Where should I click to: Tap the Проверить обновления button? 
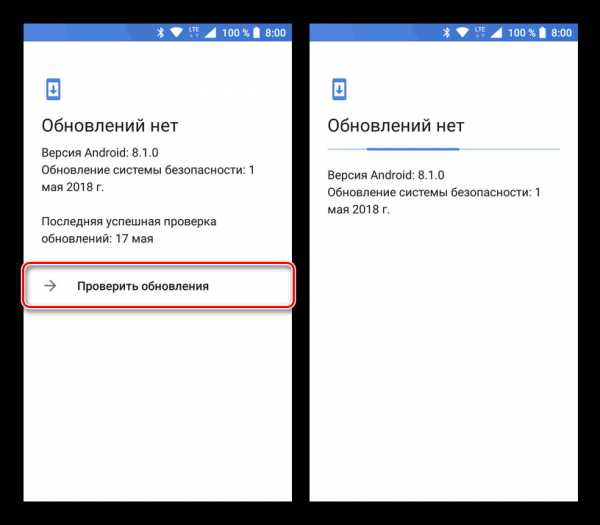(x=158, y=285)
